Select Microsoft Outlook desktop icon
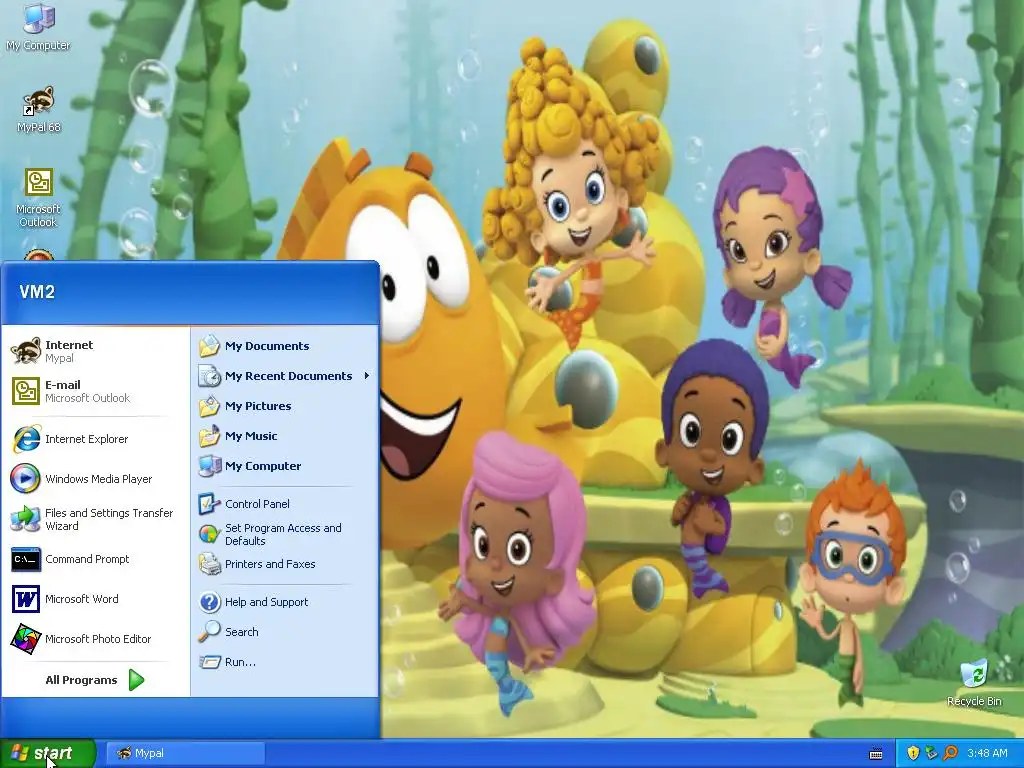 click(38, 197)
